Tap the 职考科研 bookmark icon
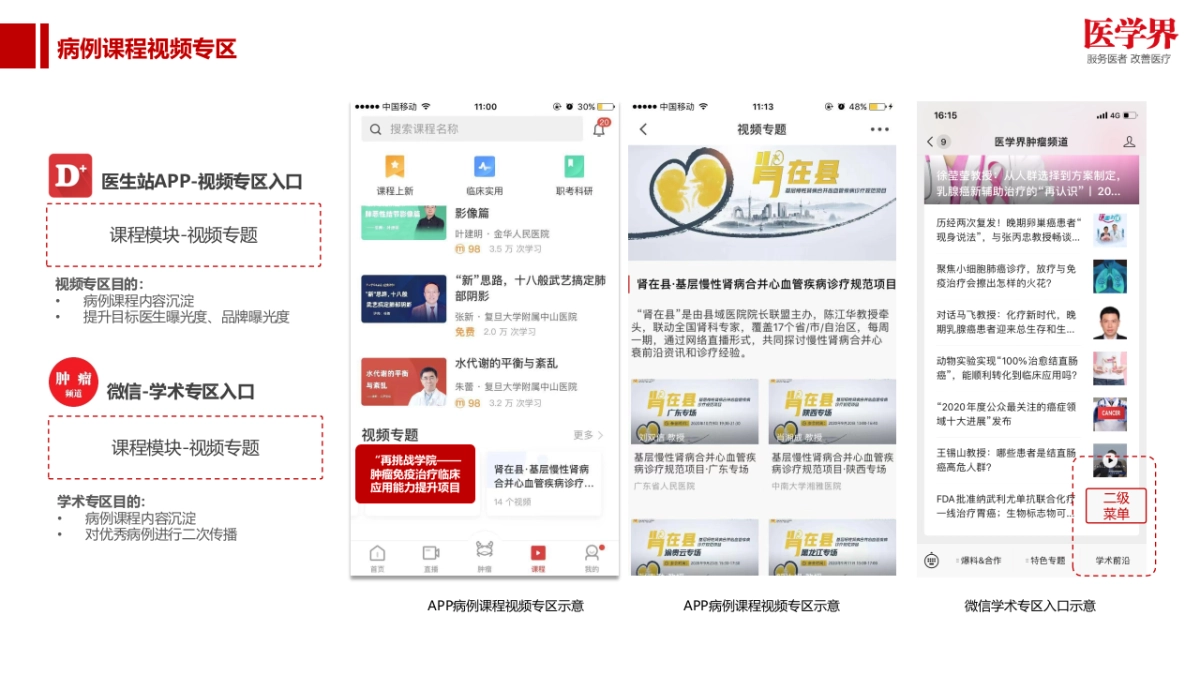The image size is (1200, 675). [573, 167]
